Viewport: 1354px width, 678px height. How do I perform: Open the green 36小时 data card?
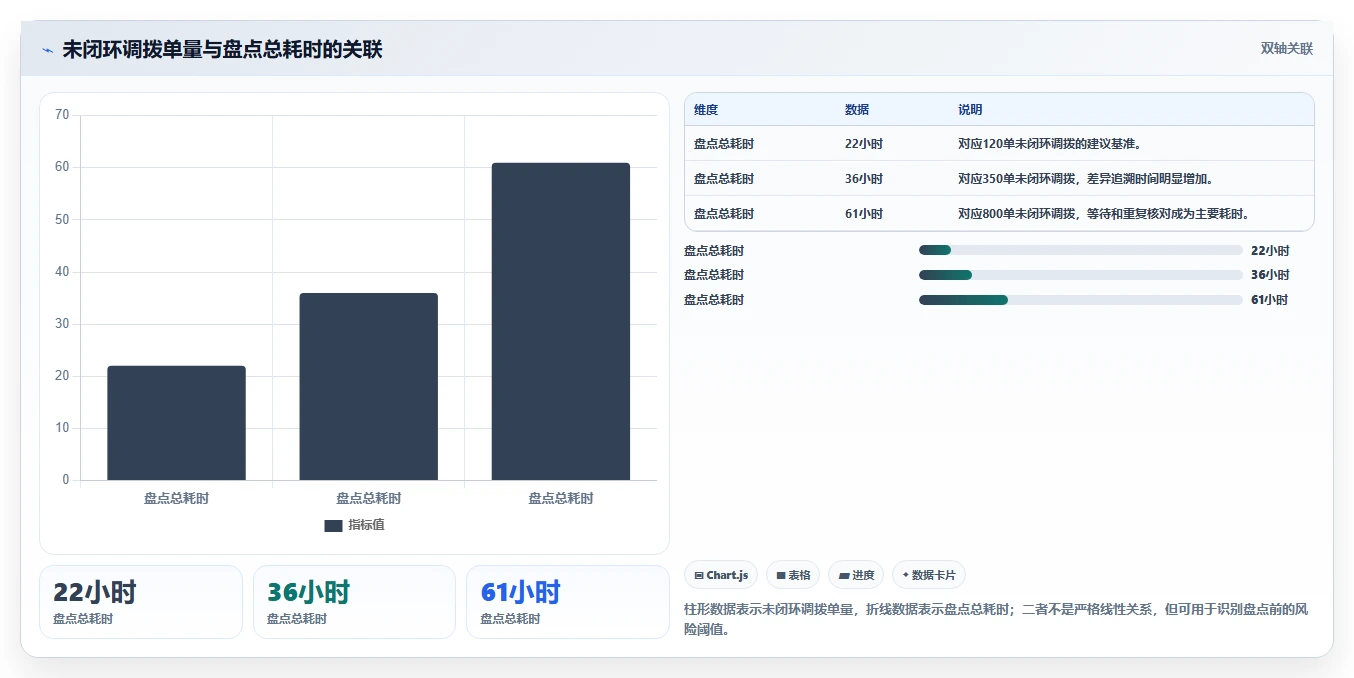tap(354, 602)
